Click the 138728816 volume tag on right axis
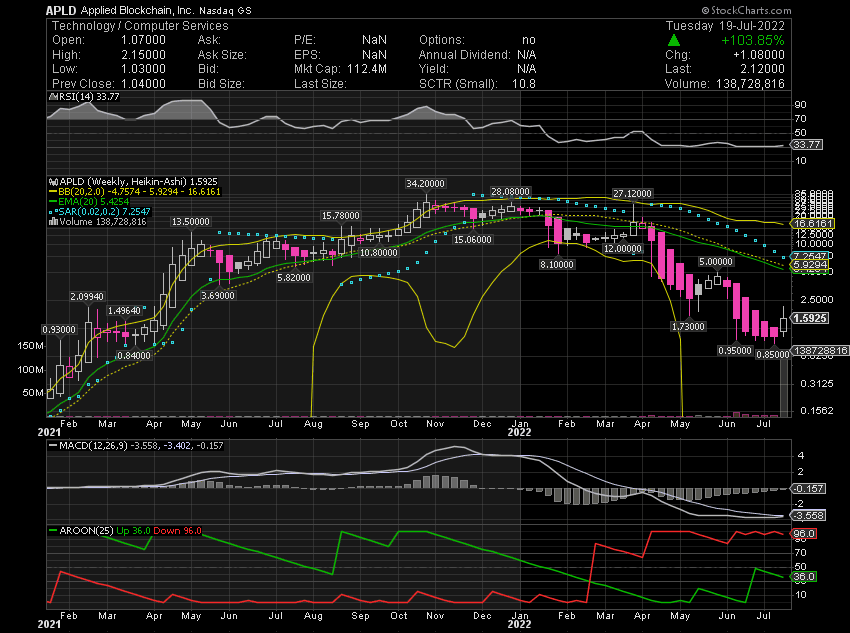Image resolution: width=850 pixels, height=633 pixels. pyautogui.click(x=820, y=351)
